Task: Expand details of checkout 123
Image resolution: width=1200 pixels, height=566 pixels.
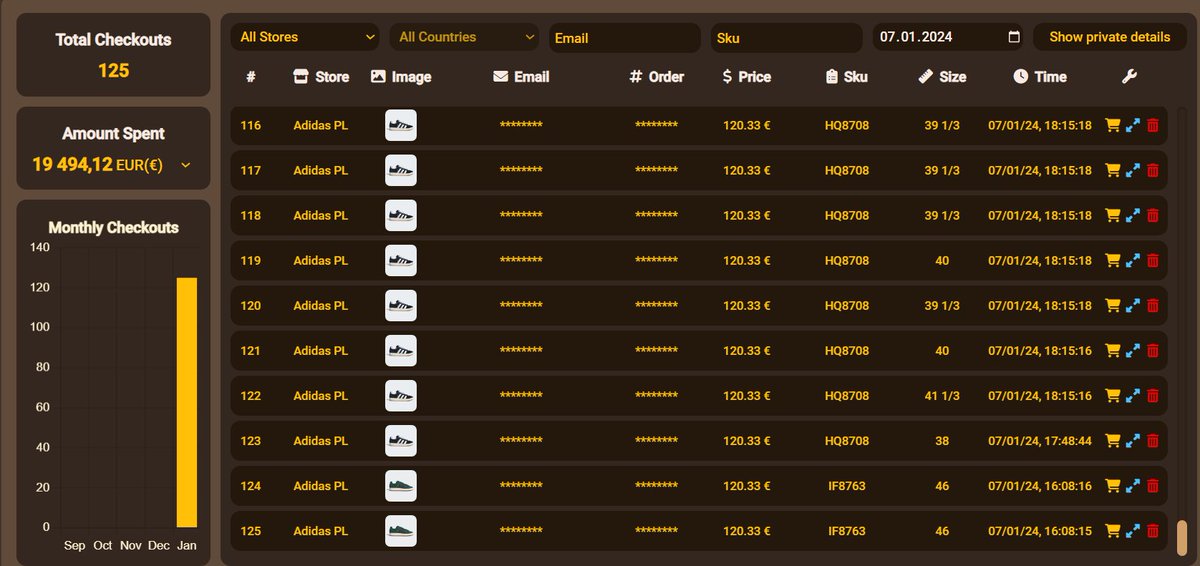Action: (x=1133, y=440)
